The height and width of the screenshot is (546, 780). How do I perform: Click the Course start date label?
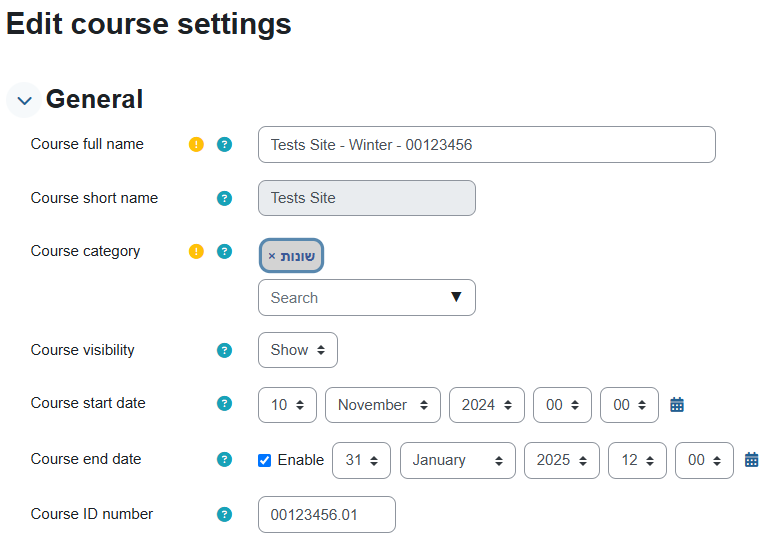point(88,403)
